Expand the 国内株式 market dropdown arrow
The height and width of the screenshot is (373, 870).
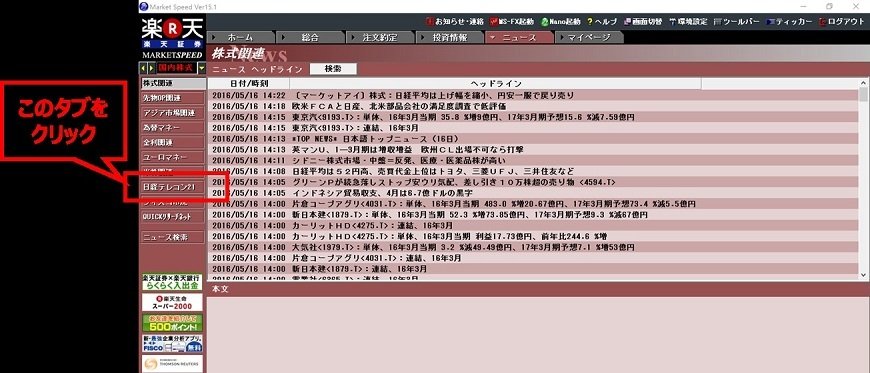click(x=201, y=68)
